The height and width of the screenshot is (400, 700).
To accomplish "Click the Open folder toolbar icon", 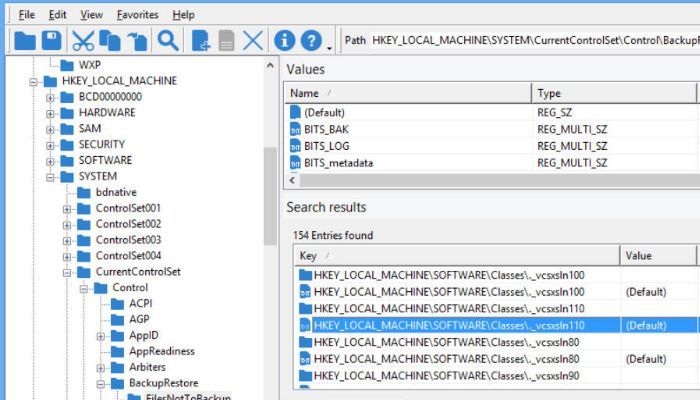I will tap(24, 41).
